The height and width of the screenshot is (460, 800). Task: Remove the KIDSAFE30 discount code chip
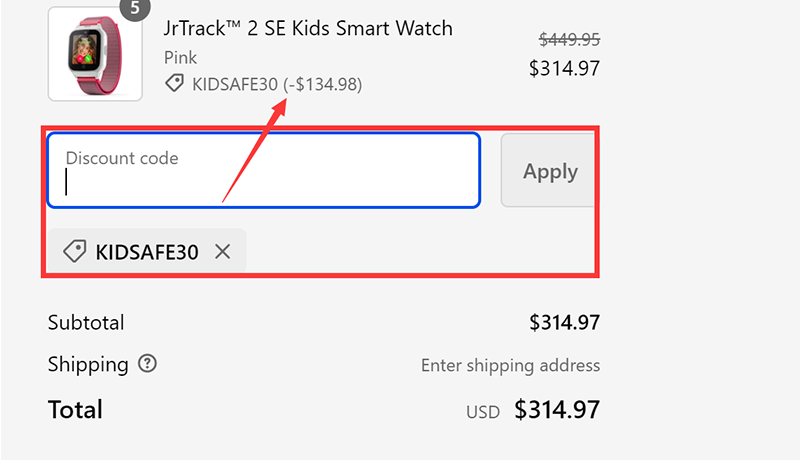pos(223,252)
